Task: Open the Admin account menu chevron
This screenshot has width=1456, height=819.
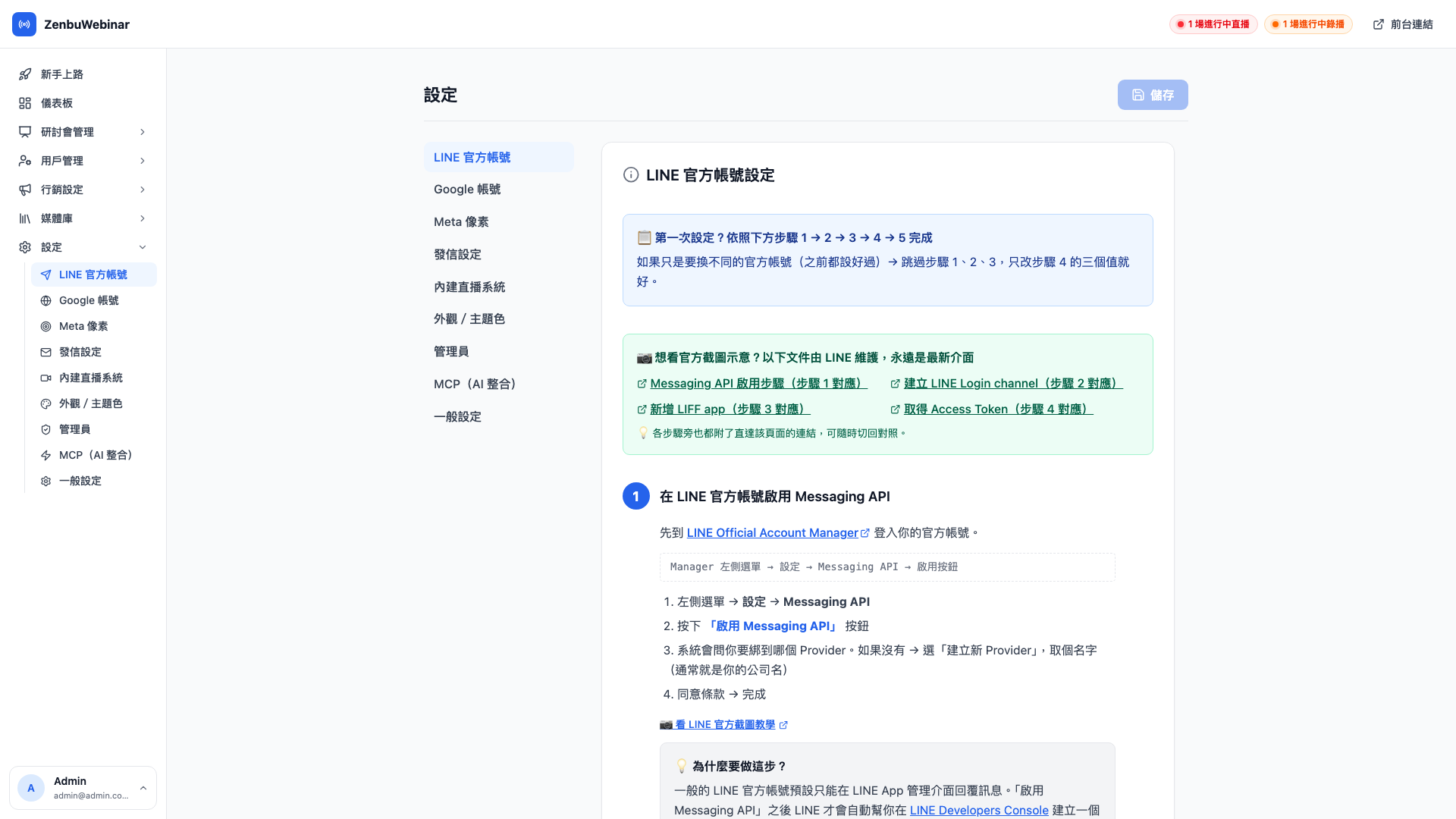Action: (x=143, y=788)
